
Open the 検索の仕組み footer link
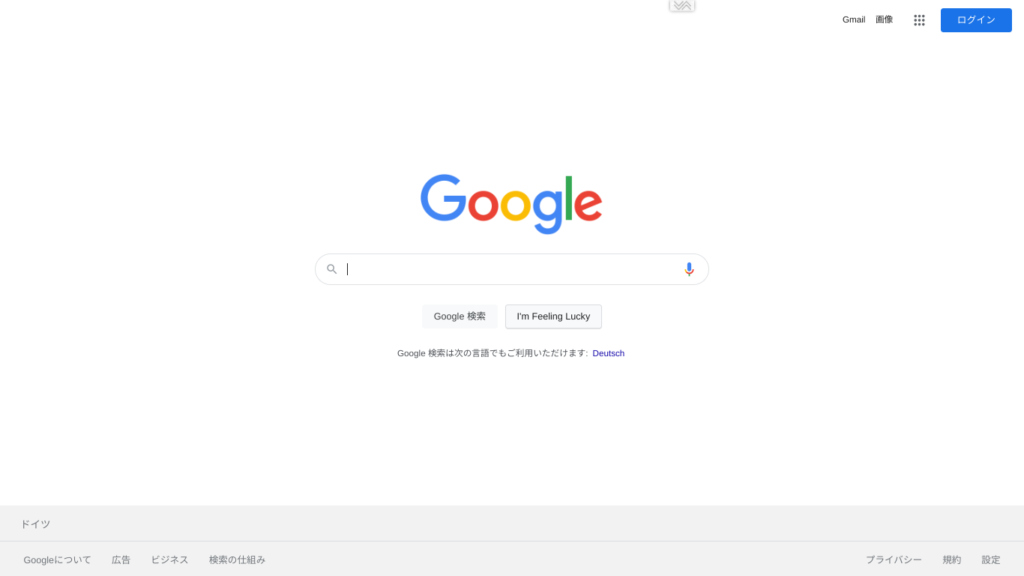(237, 560)
